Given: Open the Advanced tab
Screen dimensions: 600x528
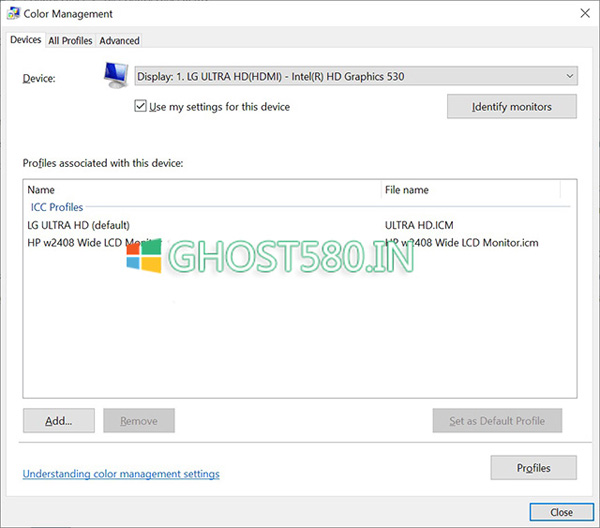Looking at the screenshot, I should tap(119, 41).
